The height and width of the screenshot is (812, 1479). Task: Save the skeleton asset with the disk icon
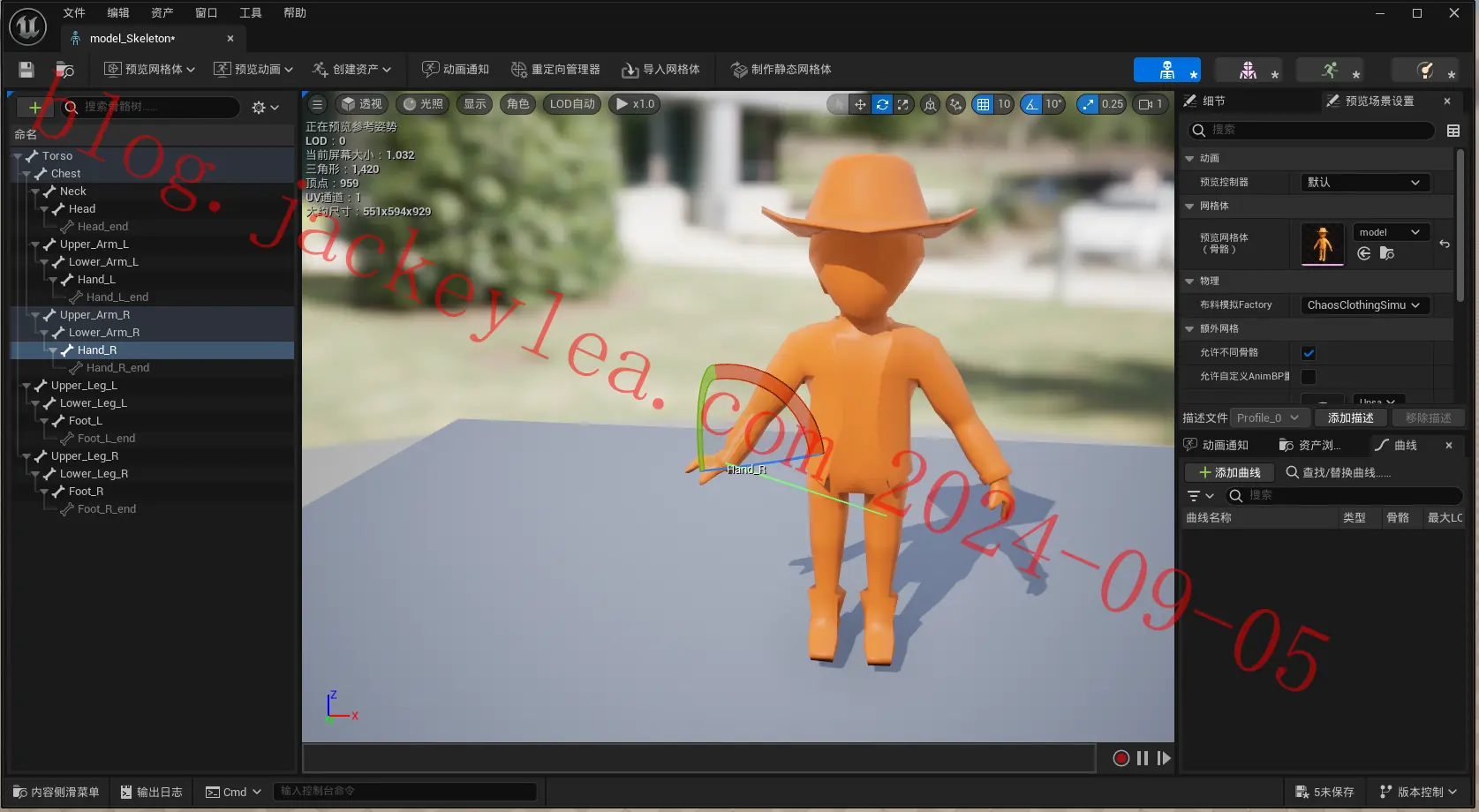point(26,70)
